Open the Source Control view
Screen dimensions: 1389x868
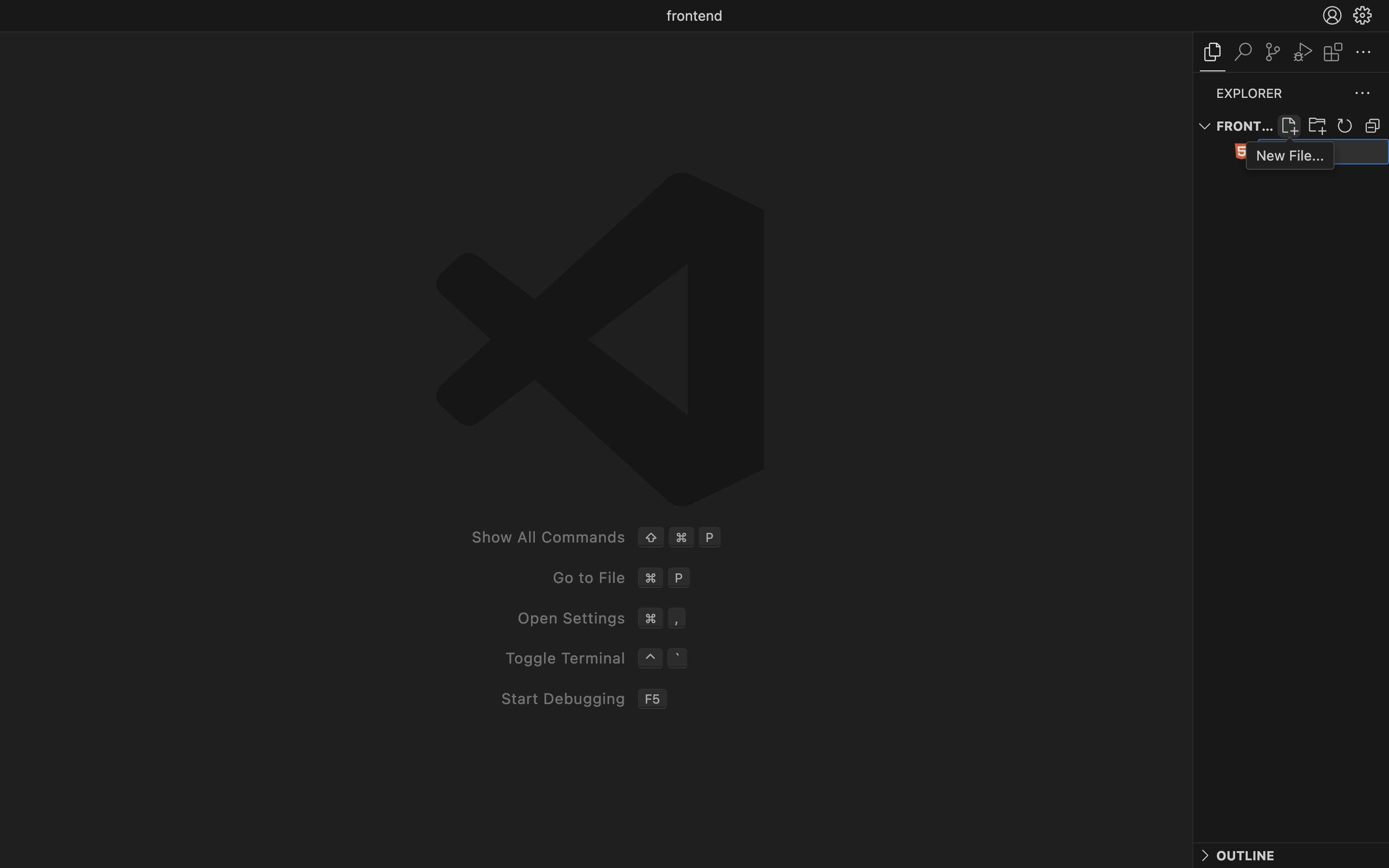[x=1272, y=52]
